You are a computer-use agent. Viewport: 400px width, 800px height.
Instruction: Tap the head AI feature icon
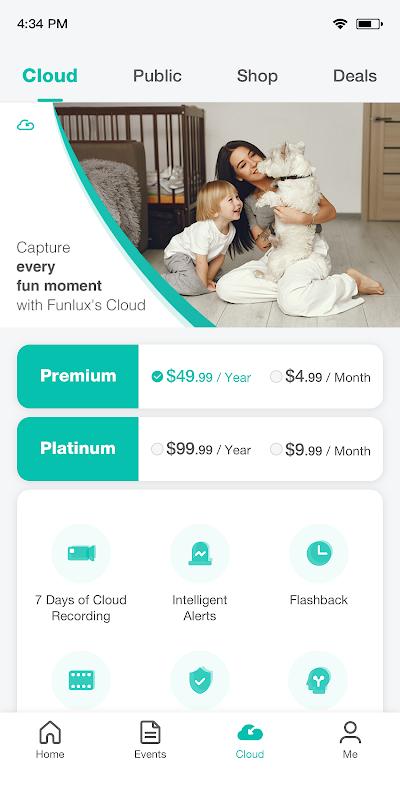tap(318, 680)
